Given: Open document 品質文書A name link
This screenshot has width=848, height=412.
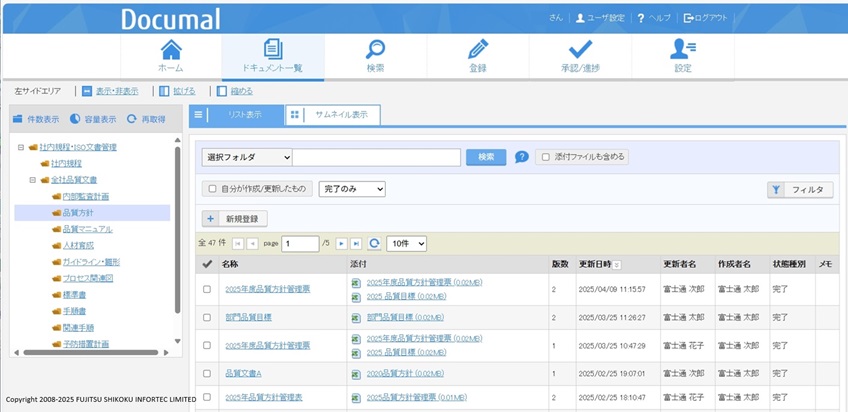Looking at the screenshot, I should pos(243,374).
